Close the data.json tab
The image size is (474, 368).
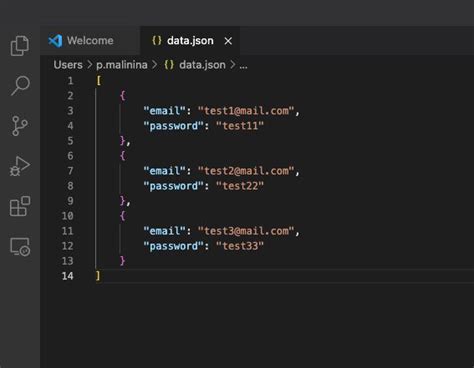pyautogui.click(x=228, y=41)
